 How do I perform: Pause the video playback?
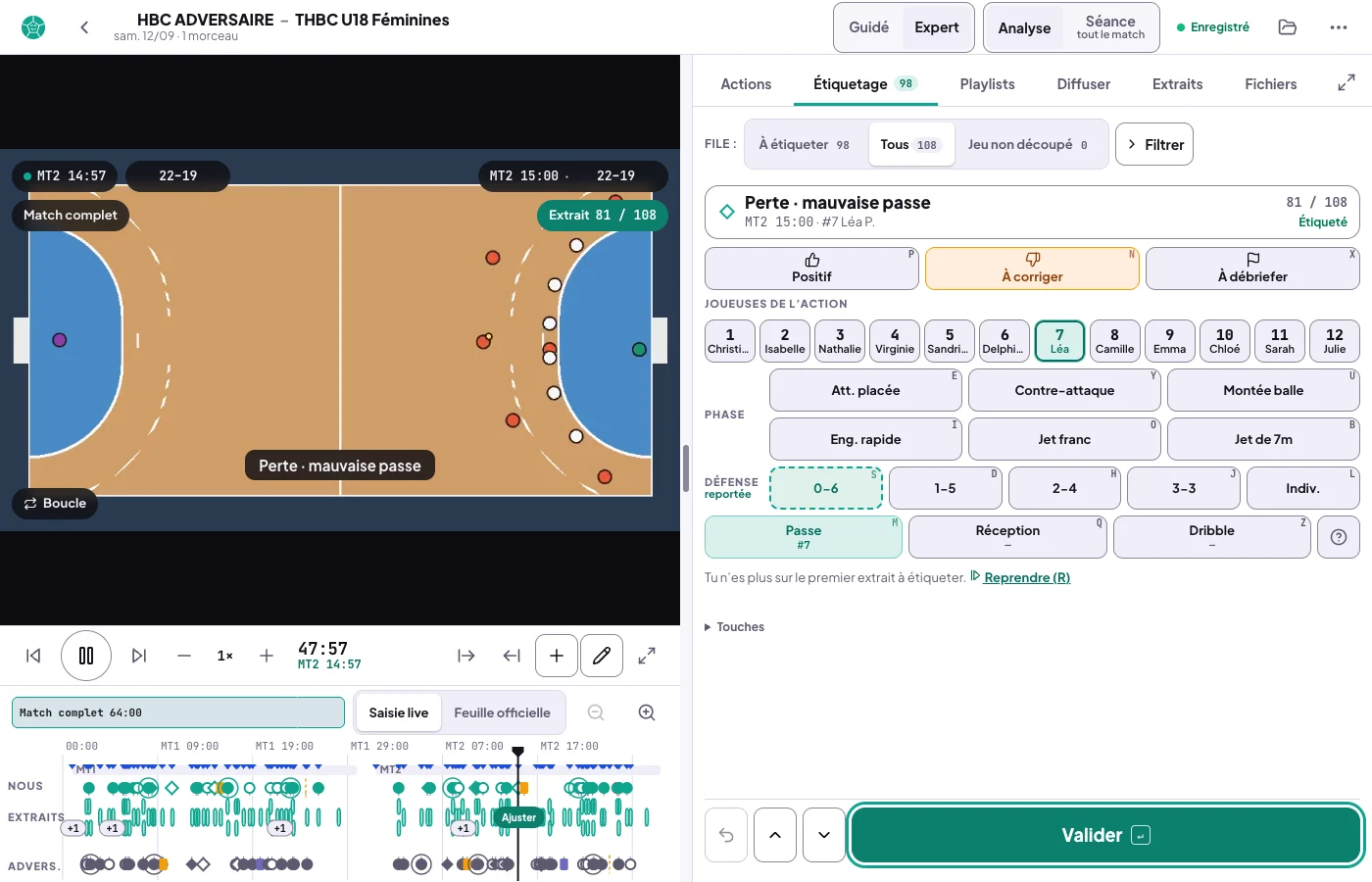86,656
